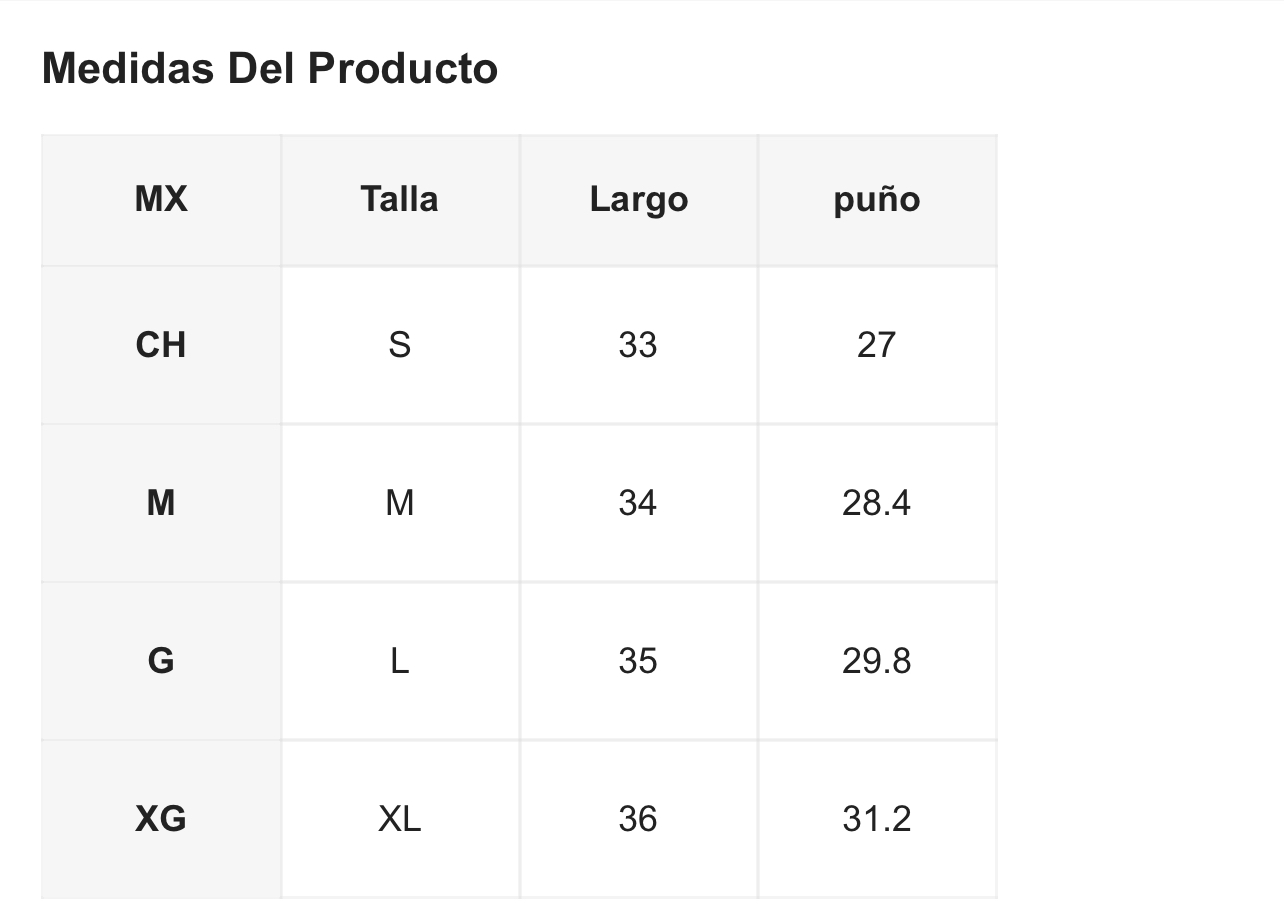Image resolution: width=1284 pixels, height=912 pixels.
Task: Select the G size row label
Action: [x=161, y=661]
